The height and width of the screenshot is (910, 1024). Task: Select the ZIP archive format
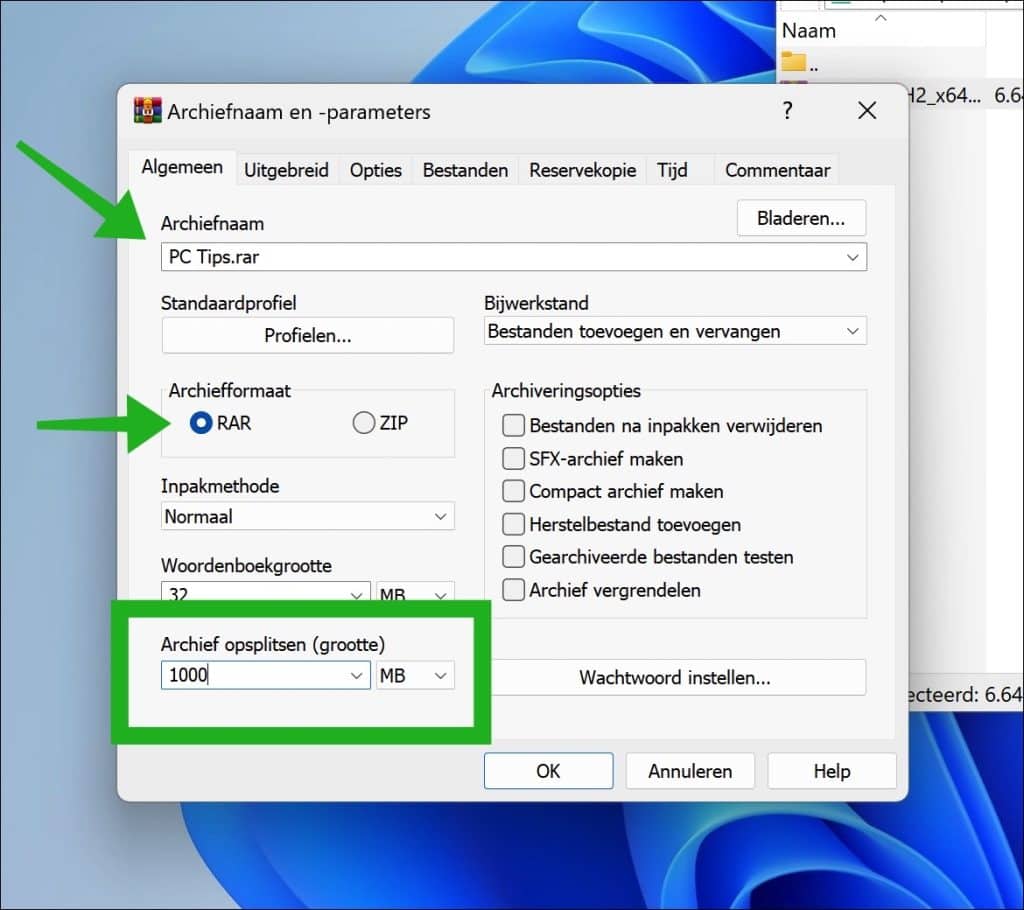pyautogui.click(x=364, y=423)
